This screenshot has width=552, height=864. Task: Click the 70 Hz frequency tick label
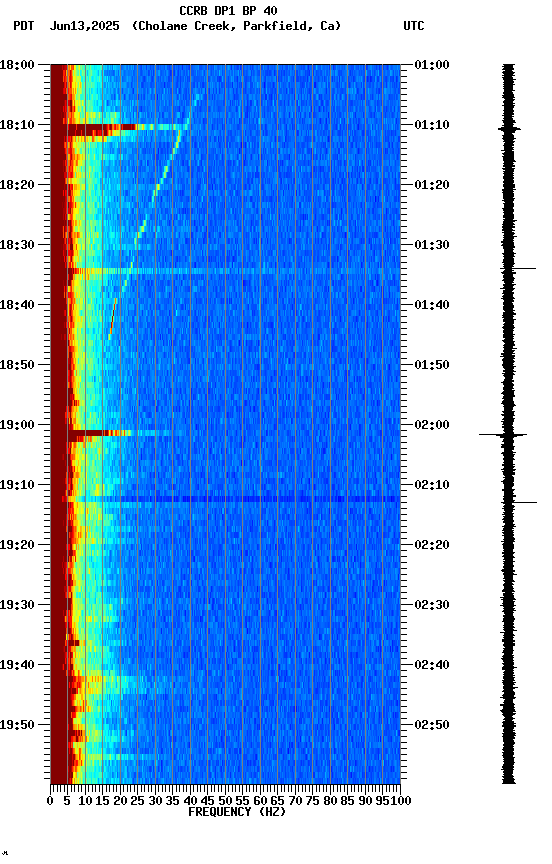(295, 801)
